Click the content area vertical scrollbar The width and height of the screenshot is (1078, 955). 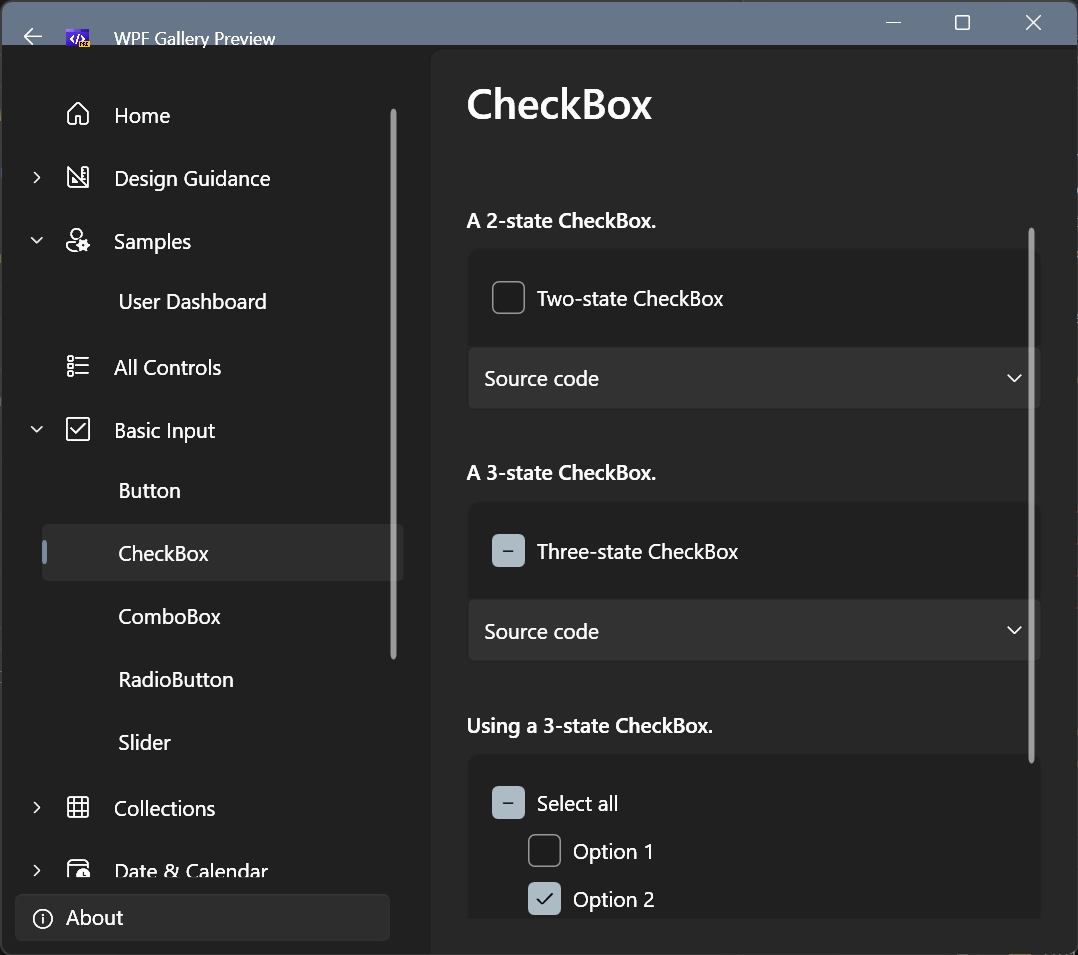(x=1031, y=495)
